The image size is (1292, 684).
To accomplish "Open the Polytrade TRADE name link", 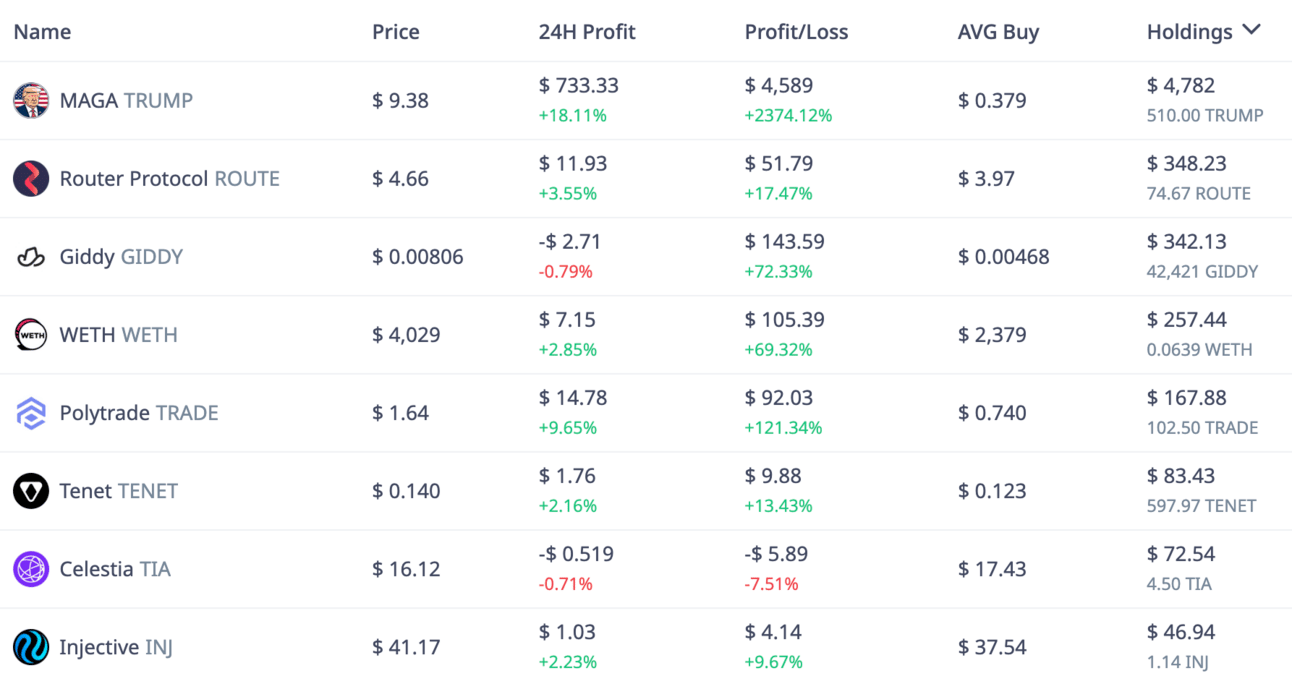I will point(139,413).
